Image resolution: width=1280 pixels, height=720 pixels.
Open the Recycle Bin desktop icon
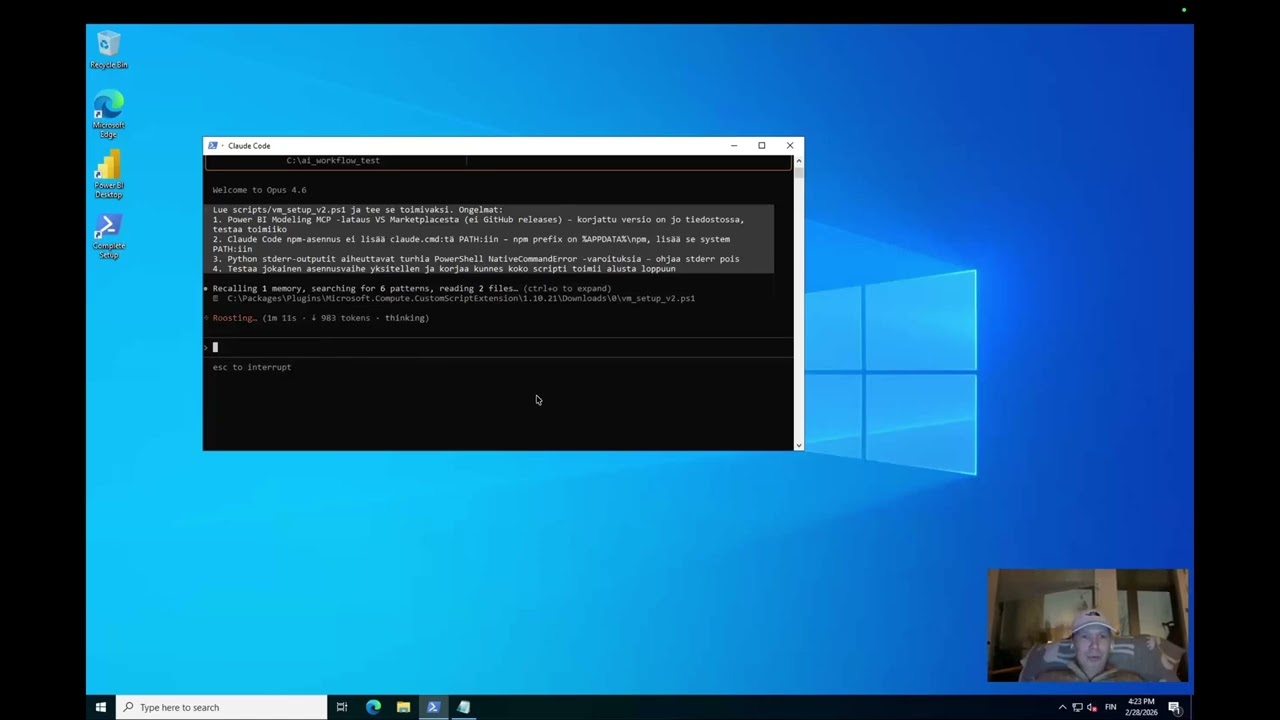[x=109, y=50]
